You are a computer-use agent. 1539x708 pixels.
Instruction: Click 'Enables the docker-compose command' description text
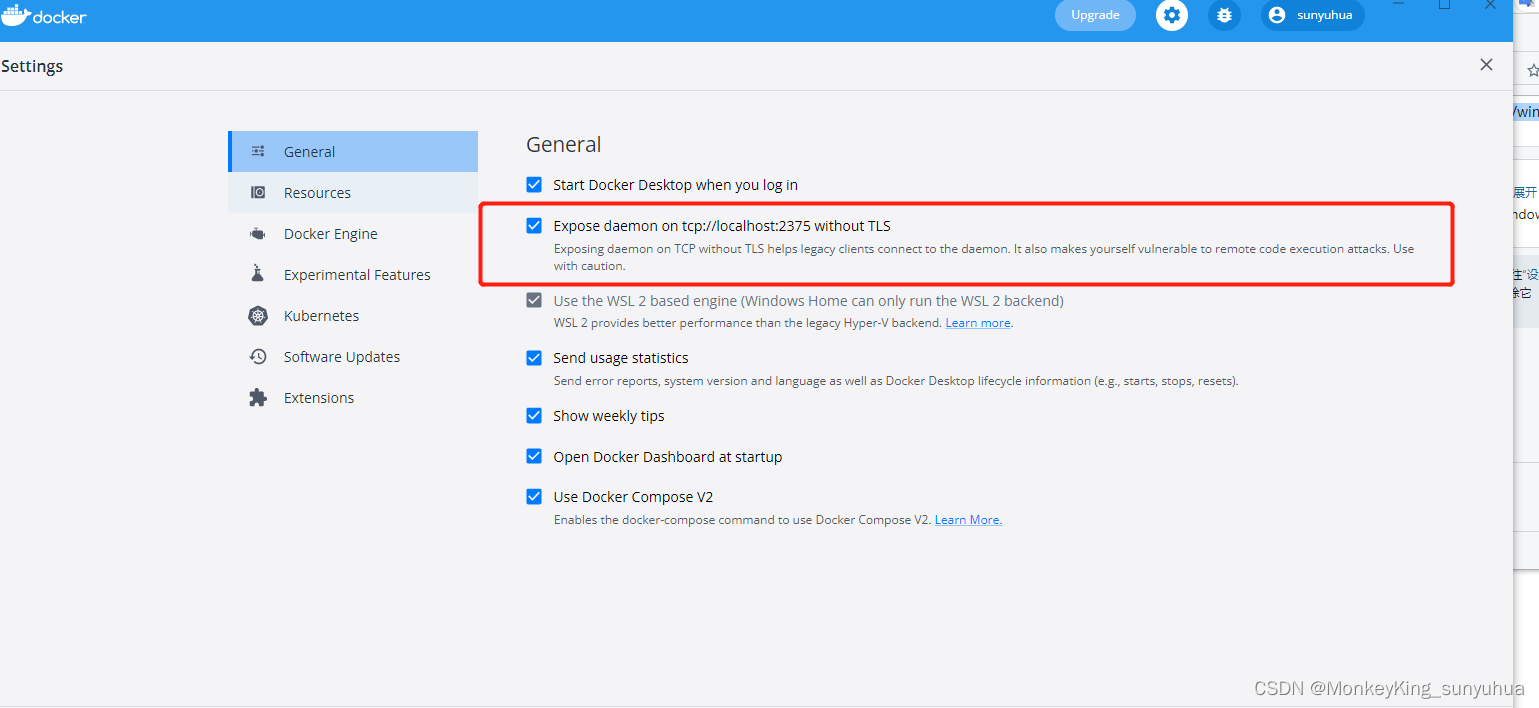click(743, 520)
